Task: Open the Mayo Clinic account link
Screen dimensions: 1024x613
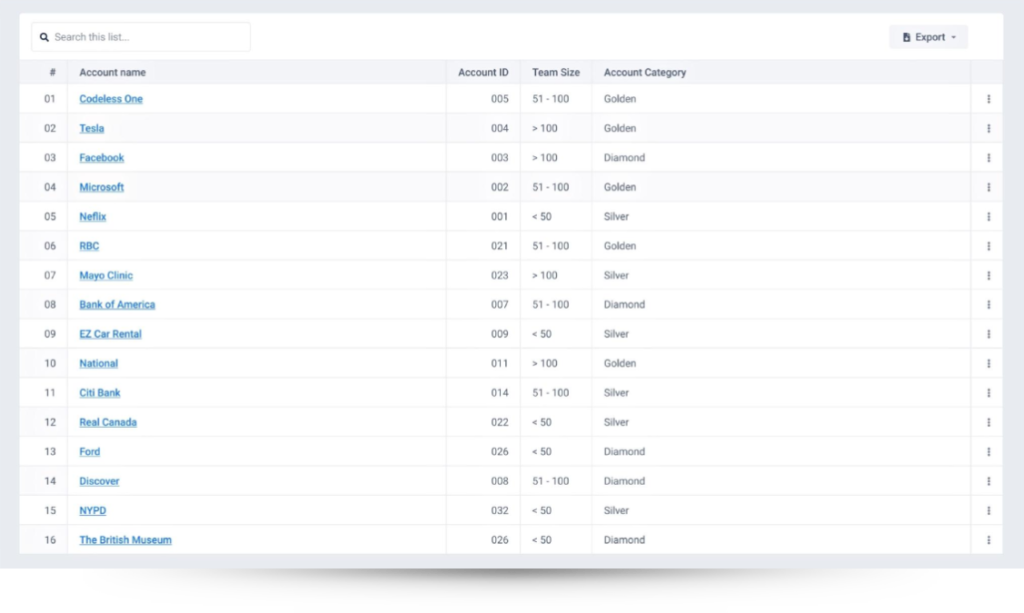Action: pos(106,275)
